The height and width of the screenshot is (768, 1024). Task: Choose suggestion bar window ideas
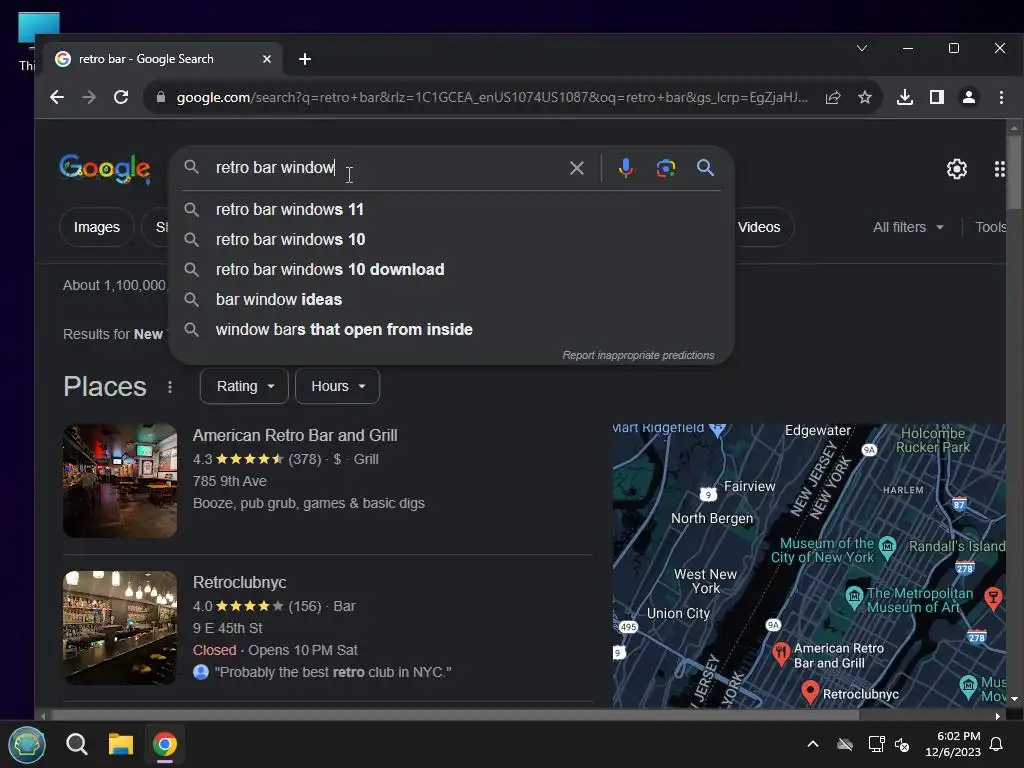[451, 300]
